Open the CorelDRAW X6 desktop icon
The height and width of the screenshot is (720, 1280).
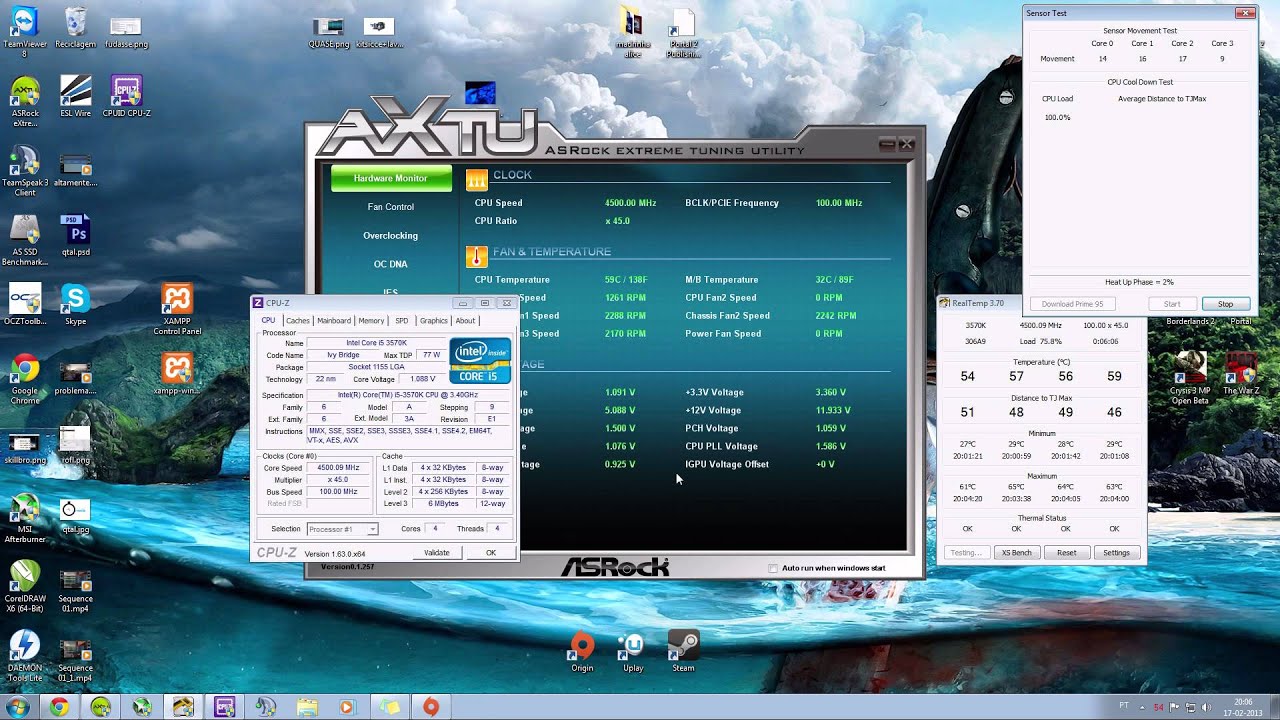click(25, 587)
